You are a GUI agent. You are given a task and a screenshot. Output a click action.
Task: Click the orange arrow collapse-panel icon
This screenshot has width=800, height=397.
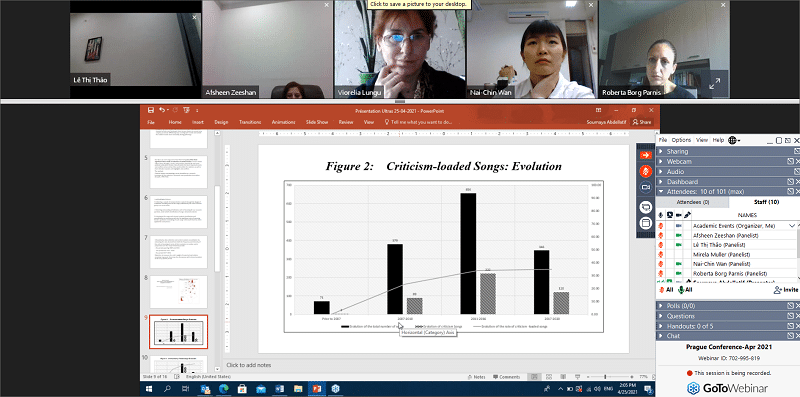point(645,155)
